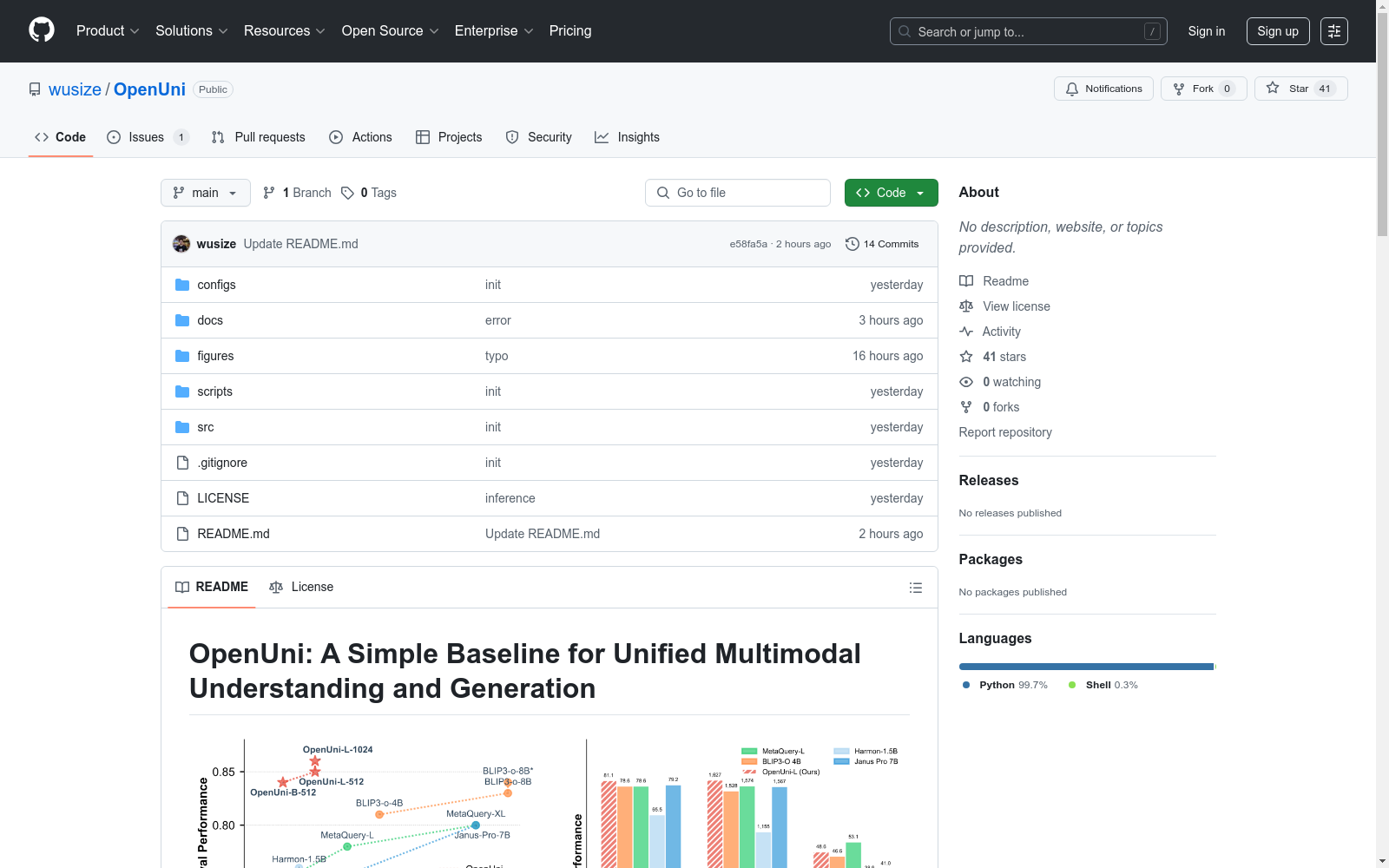Image resolution: width=1389 pixels, height=868 pixels.
Task: Open the Insights tab
Action: pyautogui.click(x=627, y=137)
